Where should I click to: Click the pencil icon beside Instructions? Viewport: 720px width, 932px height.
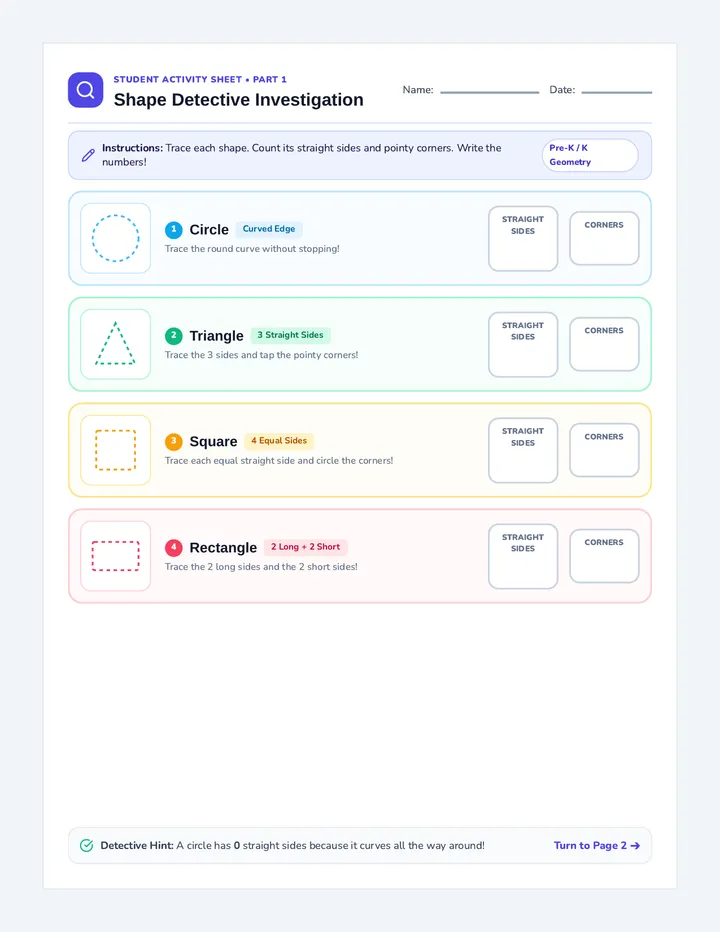tap(88, 155)
